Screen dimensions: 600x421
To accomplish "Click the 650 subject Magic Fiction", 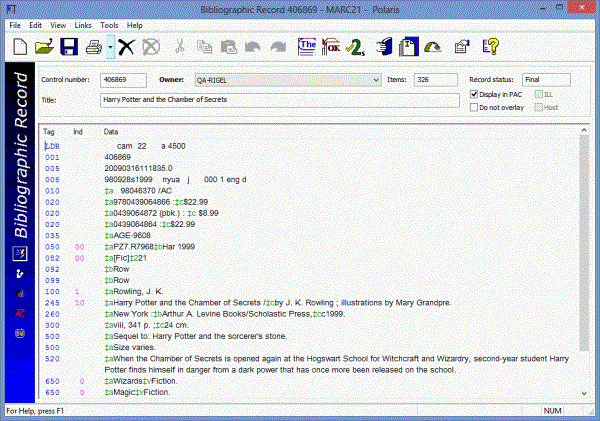I will tap(137, 392).
